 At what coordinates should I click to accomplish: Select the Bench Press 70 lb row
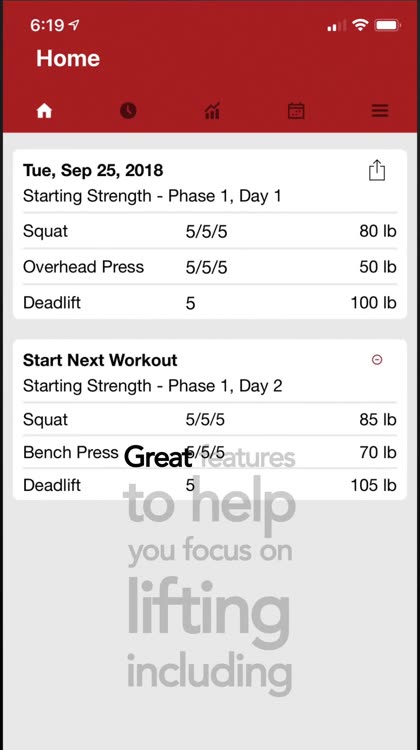[210, 452]
